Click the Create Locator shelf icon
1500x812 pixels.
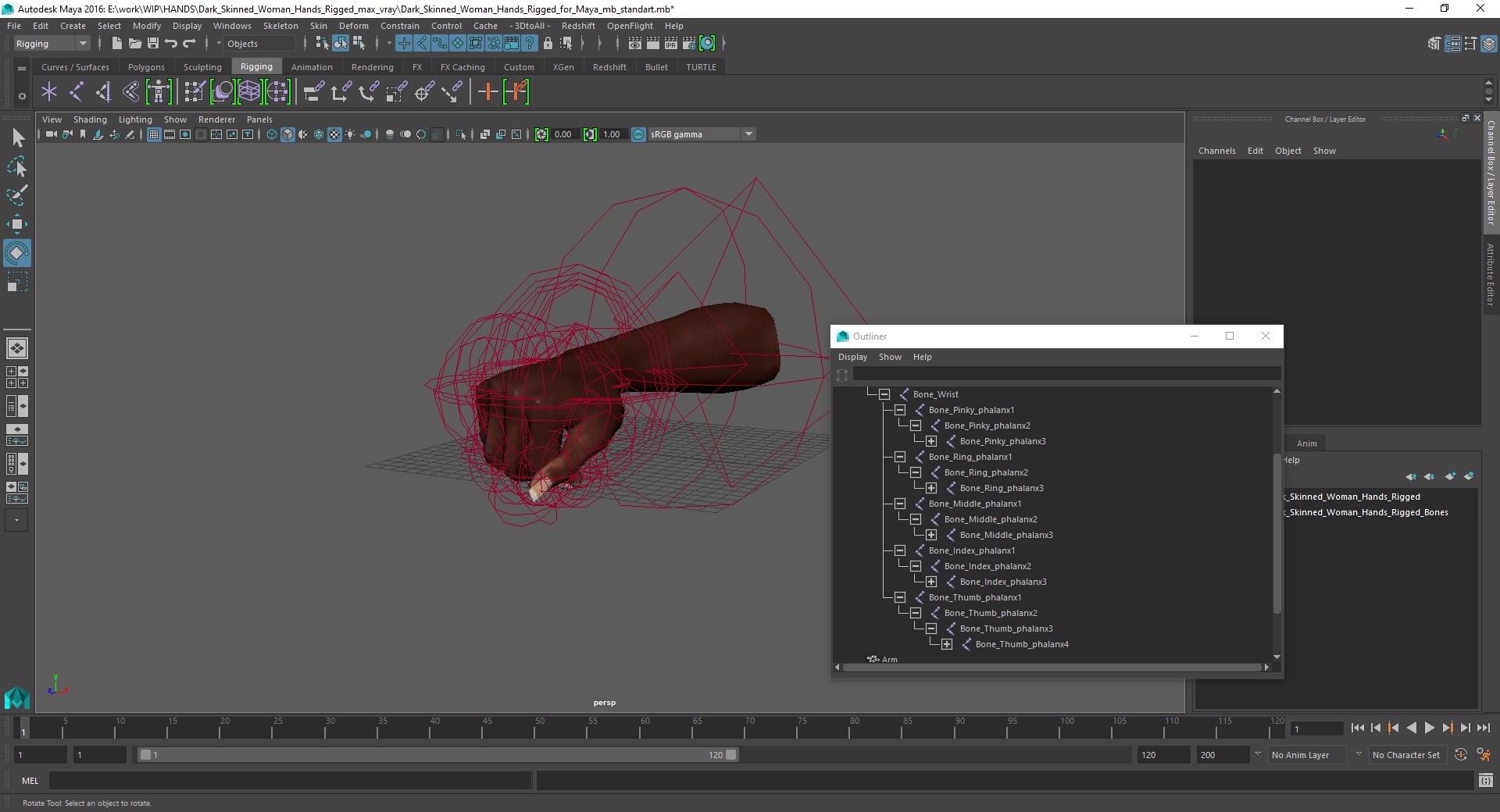[x=49, y=92]
